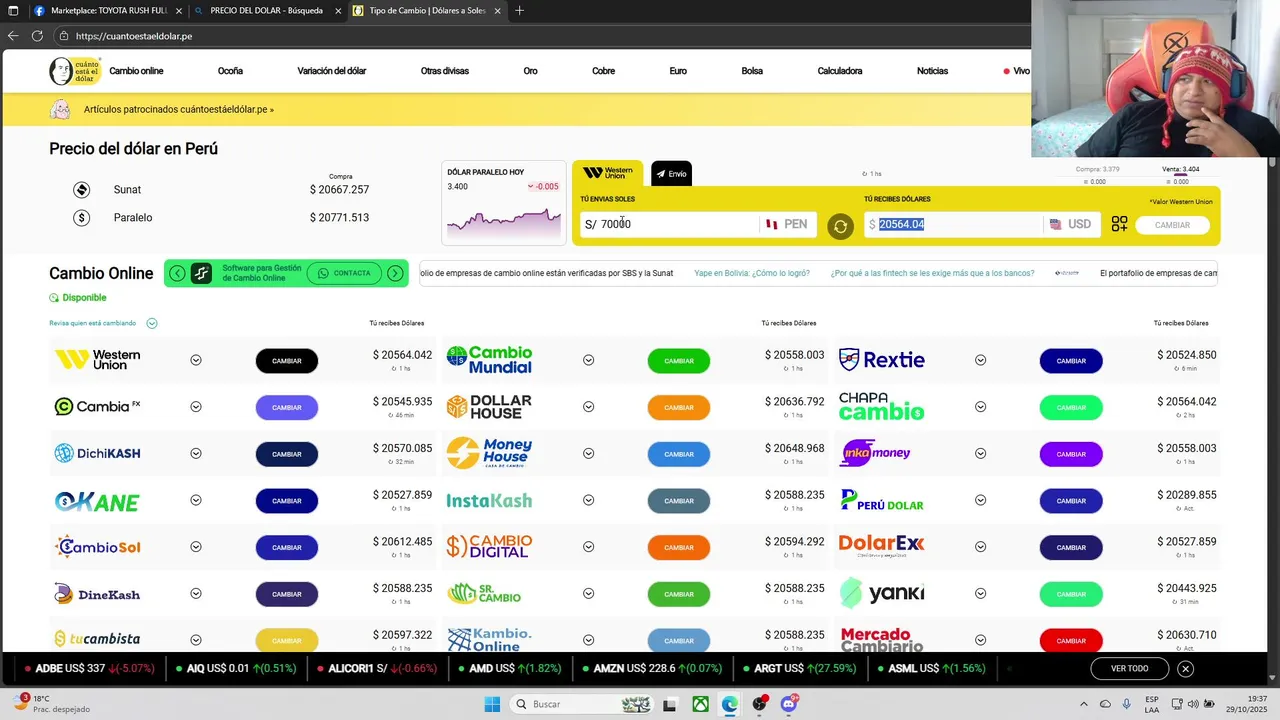Click the grid-plus icon beside USD field
This screenshot has height=720, width=1280.
tap(1119, 224)
